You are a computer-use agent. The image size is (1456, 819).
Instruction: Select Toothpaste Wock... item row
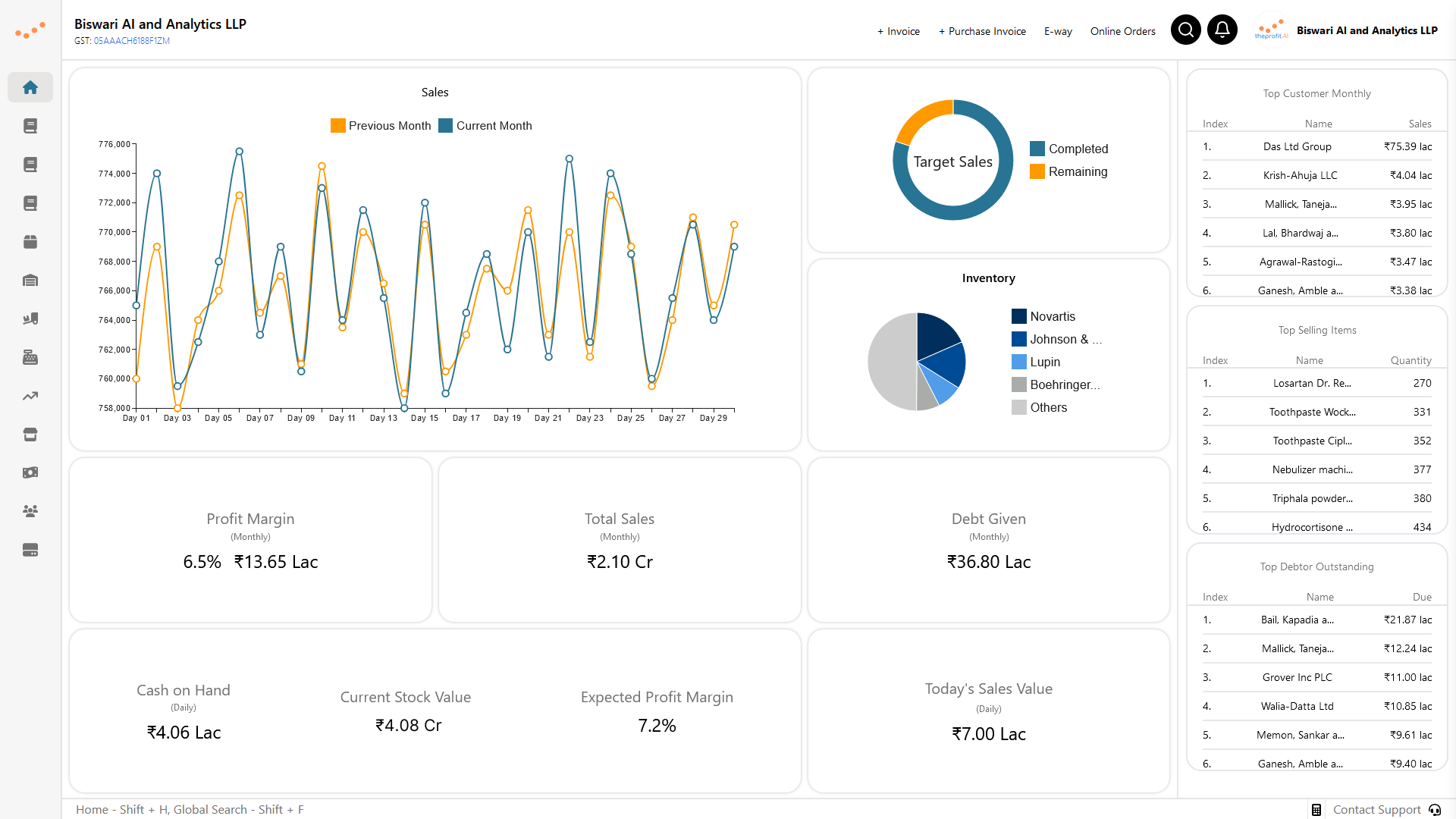click(1317, 412)
